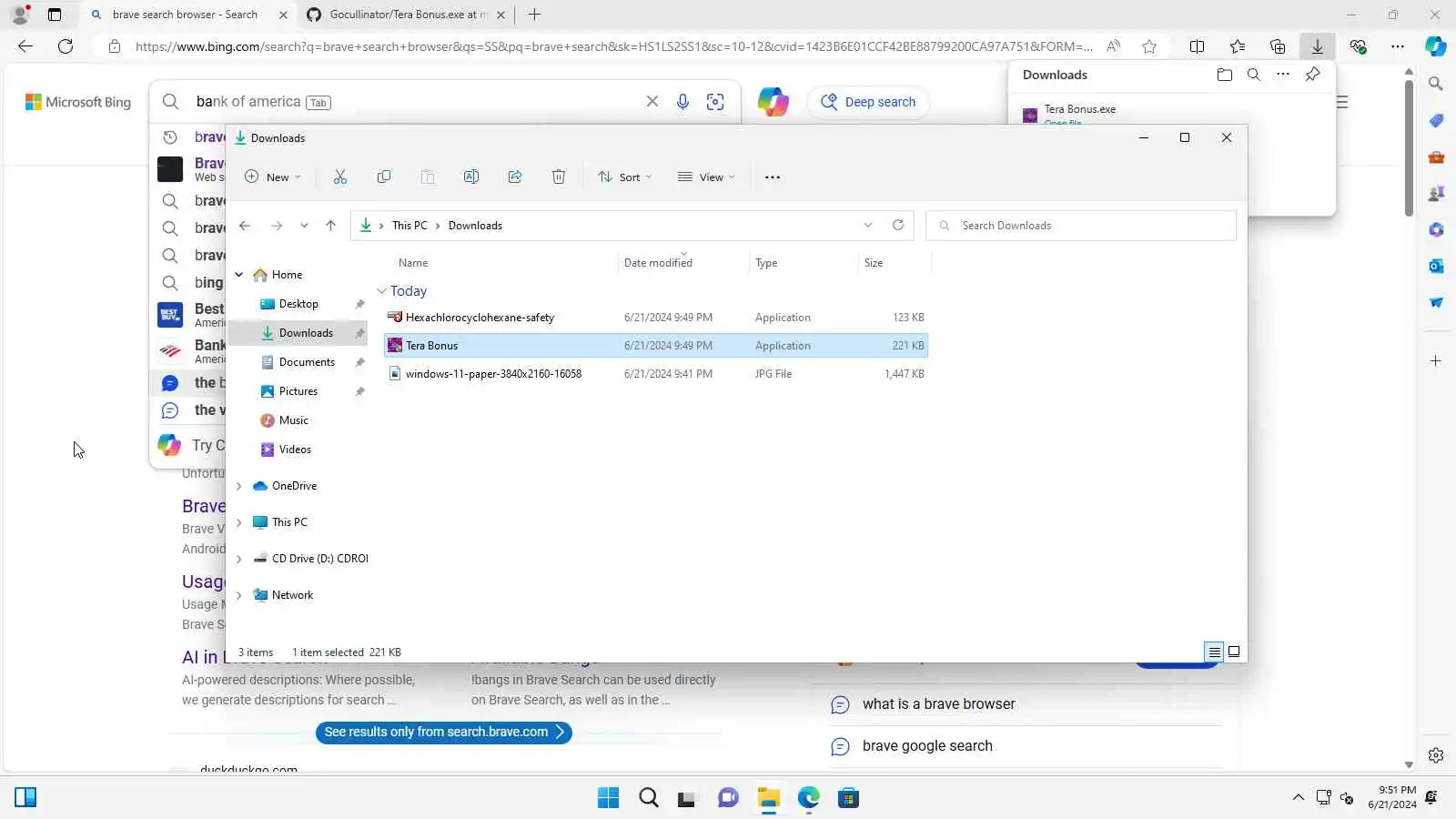Open the Windows Start menu
This screenshot has height=819, width=1456.
coord(609,798)
